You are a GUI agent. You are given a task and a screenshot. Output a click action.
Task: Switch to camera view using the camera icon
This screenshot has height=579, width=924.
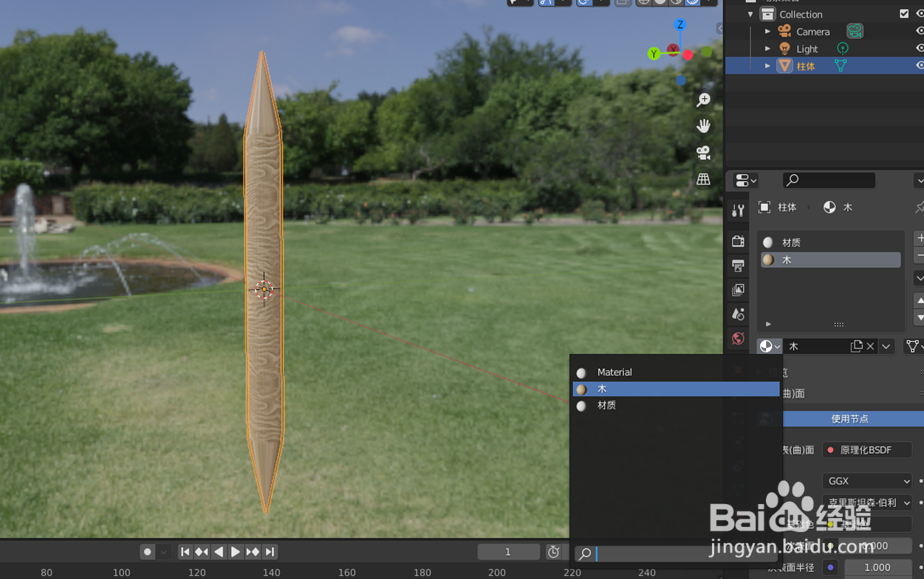702,153
